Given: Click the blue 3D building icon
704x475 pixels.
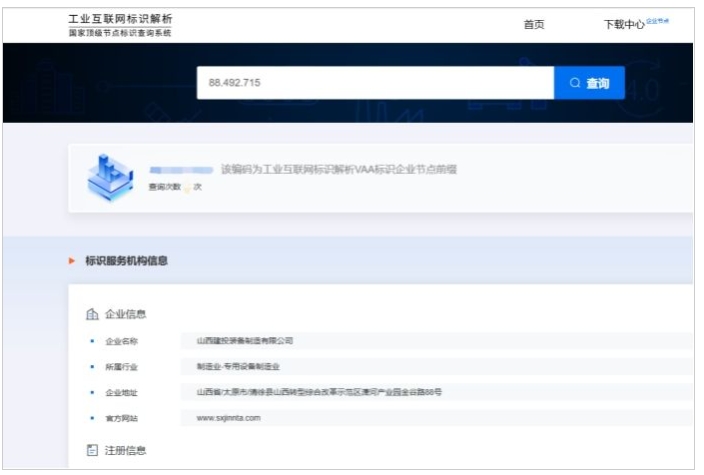Looking at the screenshot, I should click(110, 178).
